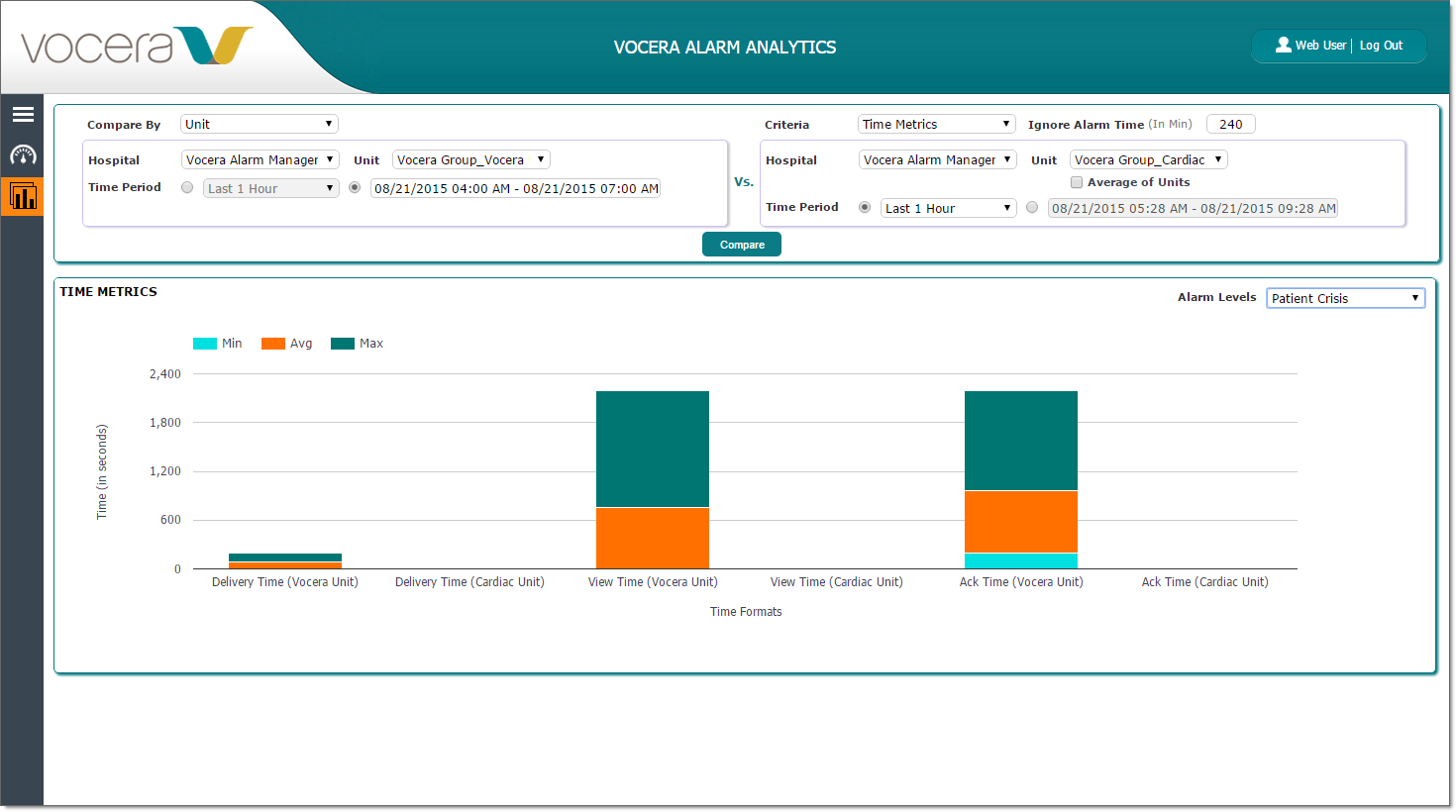This screenshot has width=1456, height=812.
Task: Select the analytics bar chart sidebar icon
Action: click(x=23, y=196)
